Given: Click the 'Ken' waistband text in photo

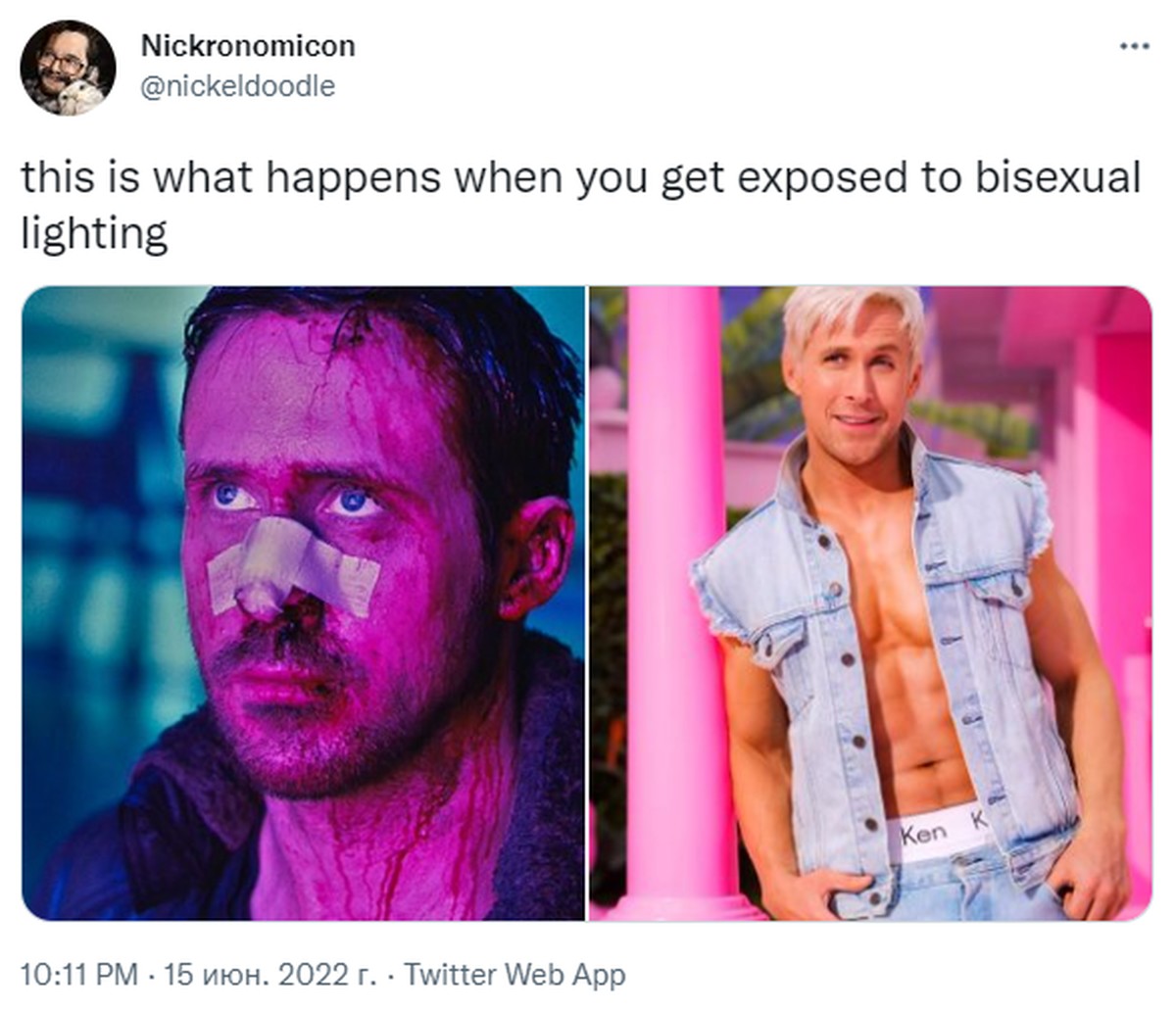Looking at the screenshot, I should tap(923, 834).
